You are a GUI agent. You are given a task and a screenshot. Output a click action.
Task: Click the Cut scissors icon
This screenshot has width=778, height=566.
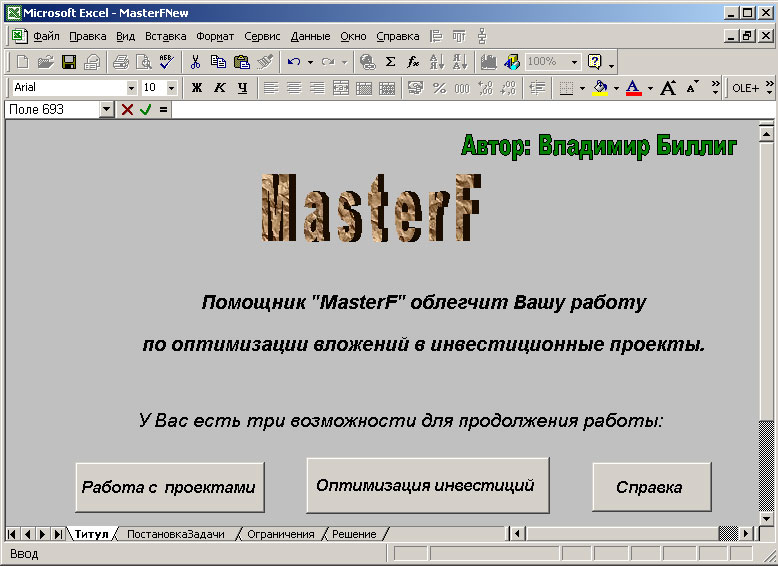click(x=196, y=62)
